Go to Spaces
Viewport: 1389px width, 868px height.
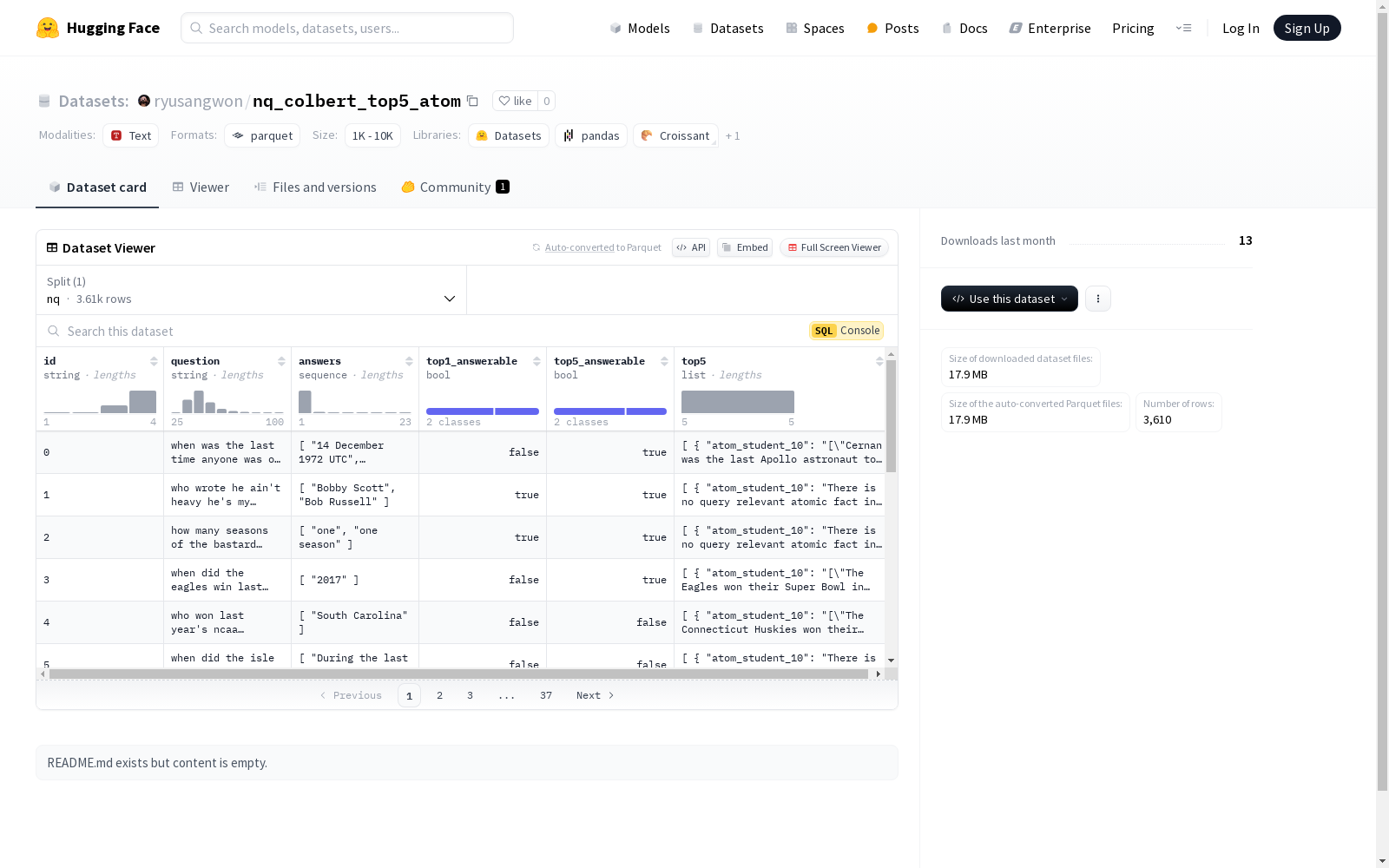(x=815, y=28)
